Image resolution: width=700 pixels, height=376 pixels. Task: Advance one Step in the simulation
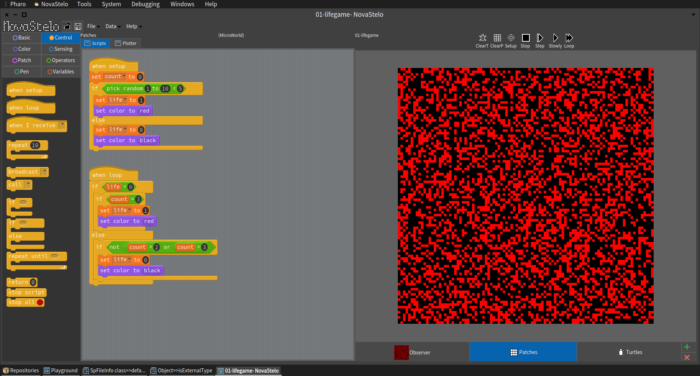(x=540, y=38)
